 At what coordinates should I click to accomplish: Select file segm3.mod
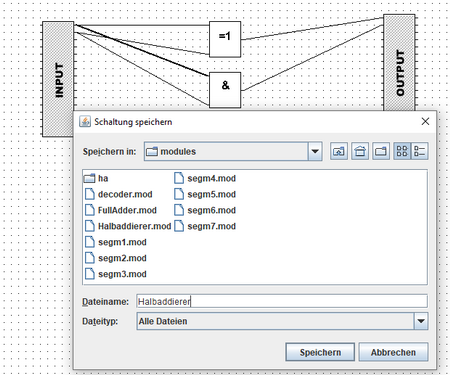pyautogui.click(x=115, y=274)
